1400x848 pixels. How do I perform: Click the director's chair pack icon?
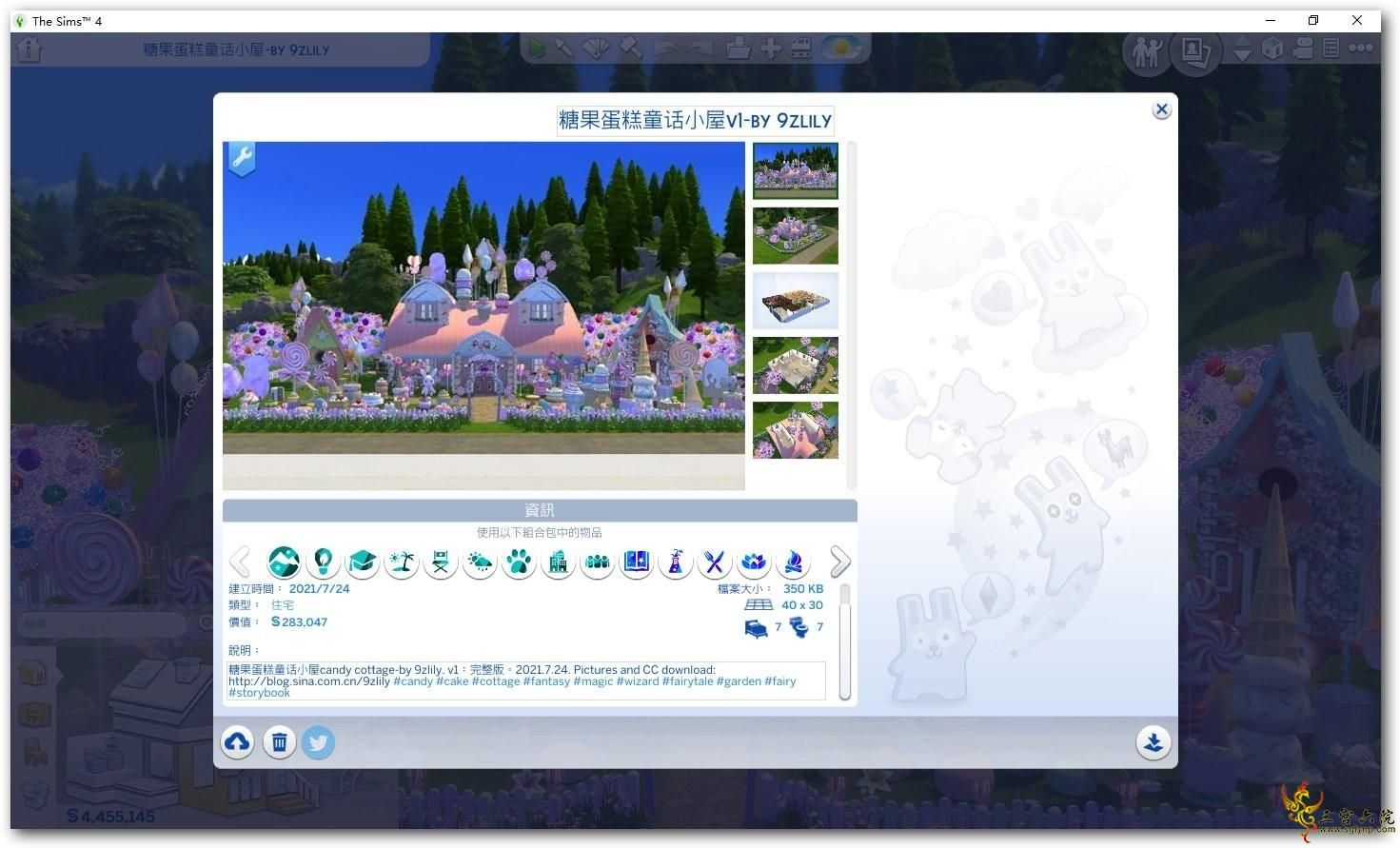click(441, 562)
